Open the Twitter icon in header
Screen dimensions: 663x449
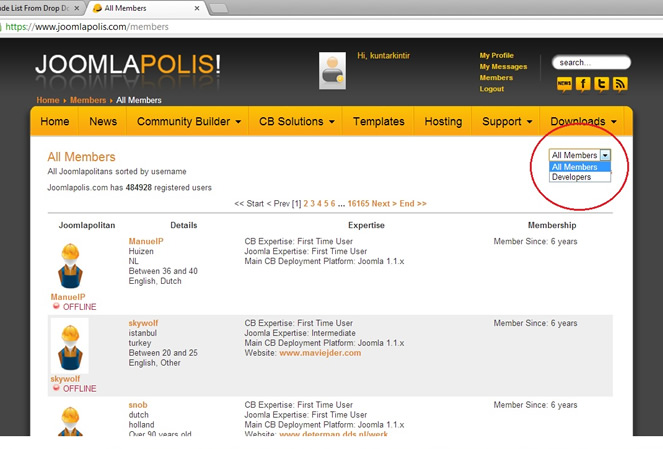(x=601, y=84)
